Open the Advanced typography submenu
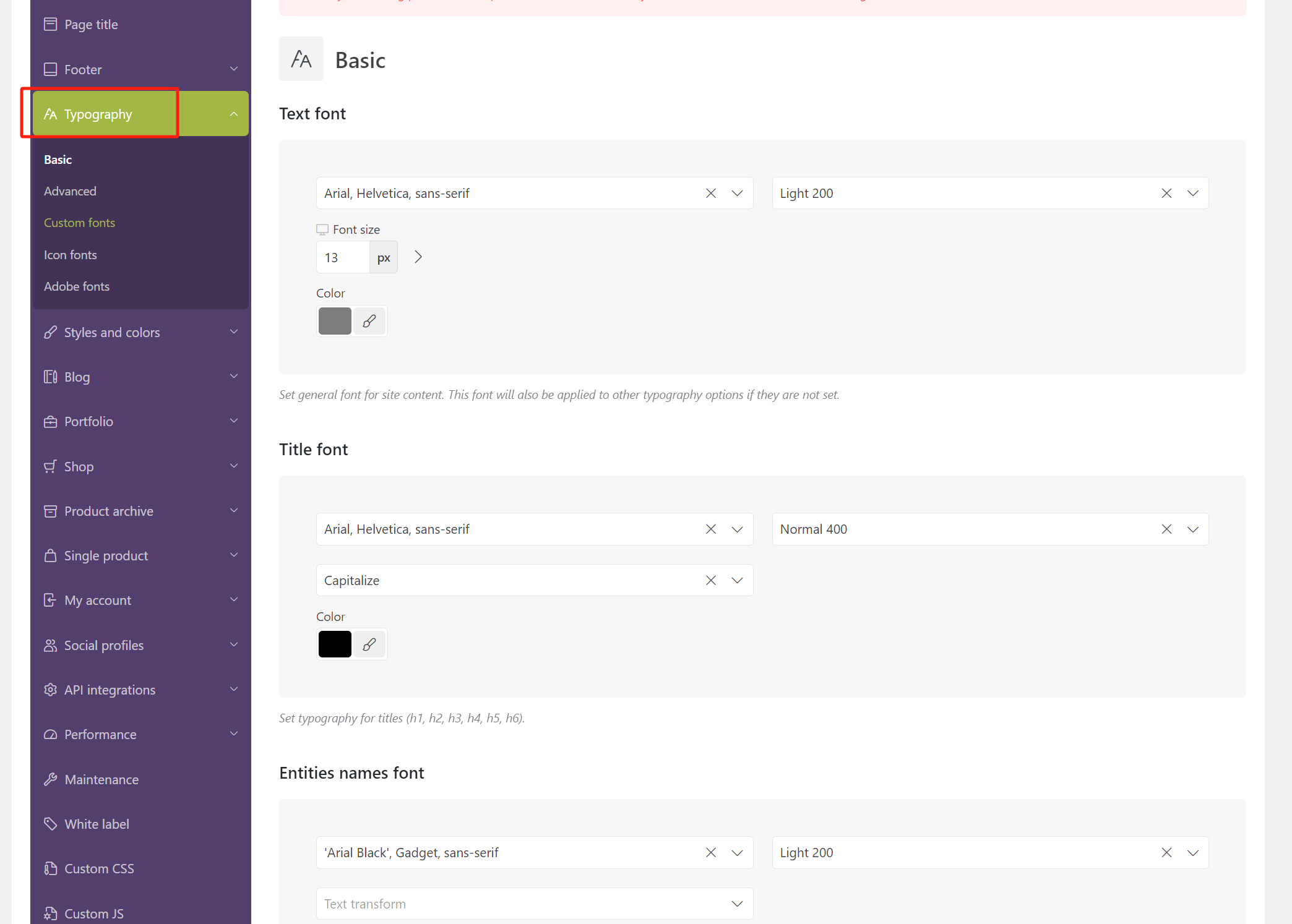Screen dimensions: 1292x924 70,191
